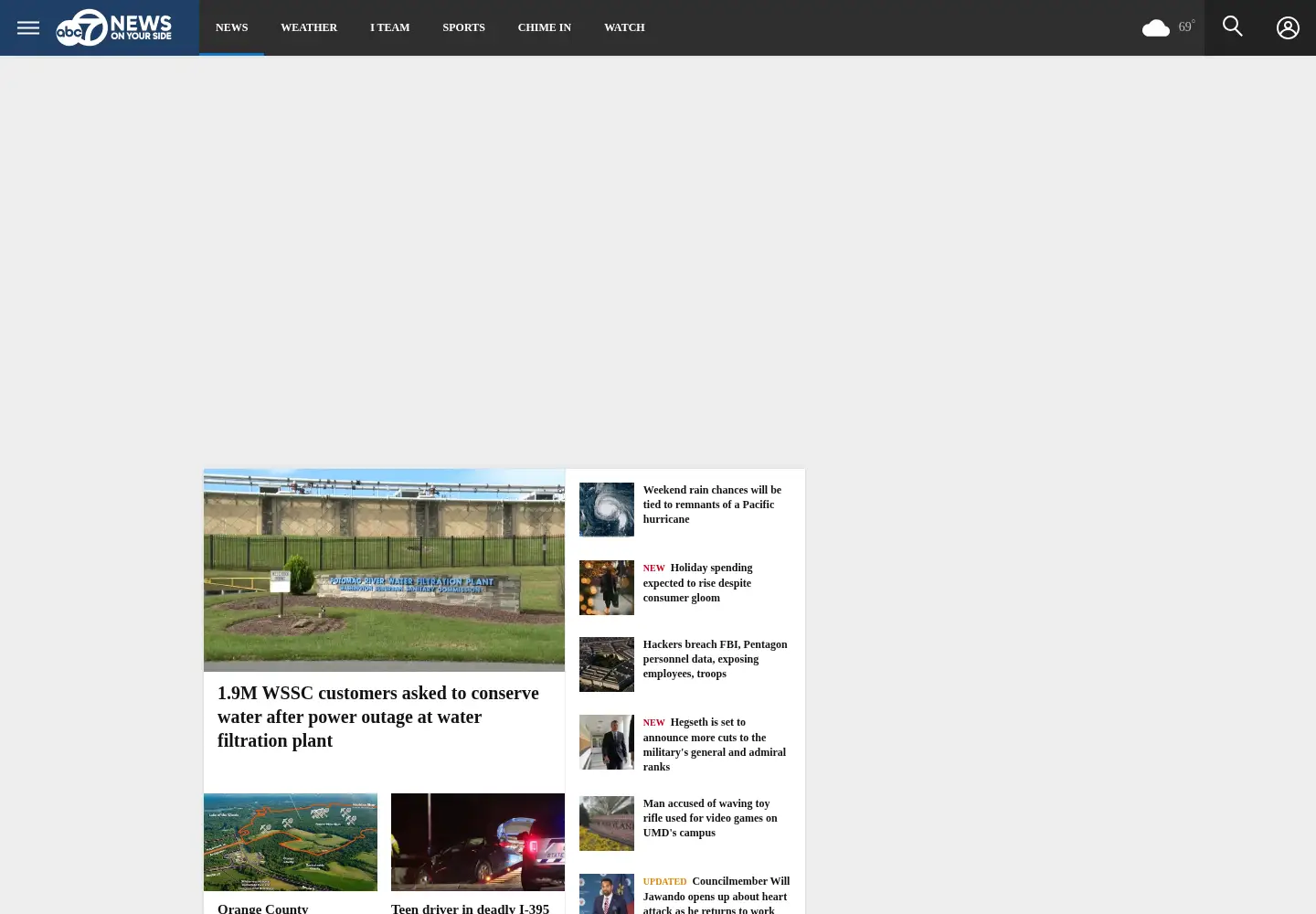Open the search magnifier icon
The height and width of the screenshot is (914, 1316).
[1232, 27]
